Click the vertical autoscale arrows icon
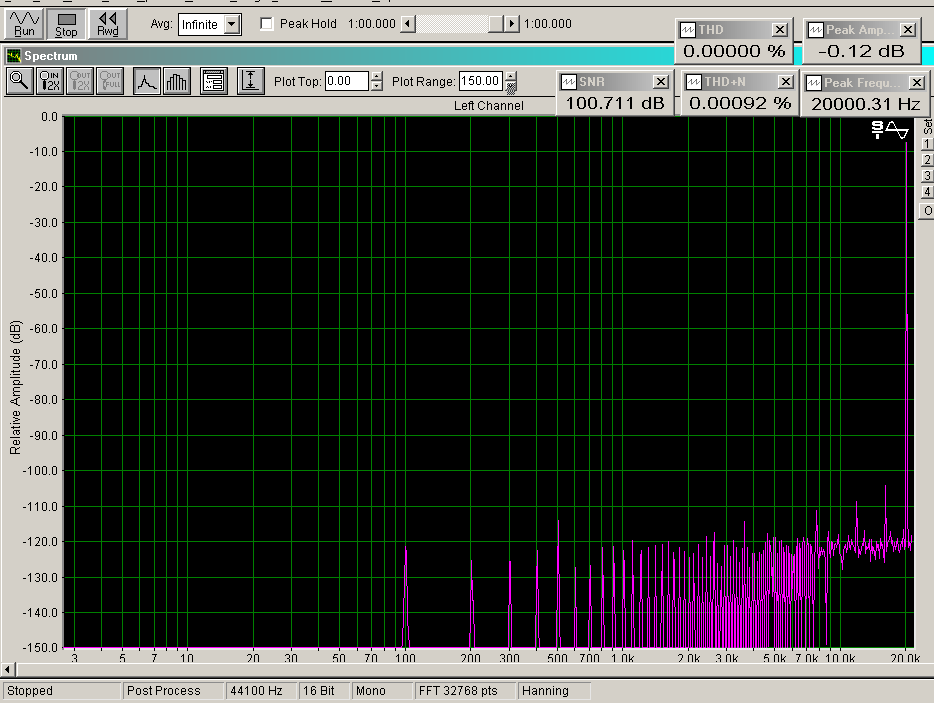Viewport: 934px width, 703px height. (x=250, y=82)
